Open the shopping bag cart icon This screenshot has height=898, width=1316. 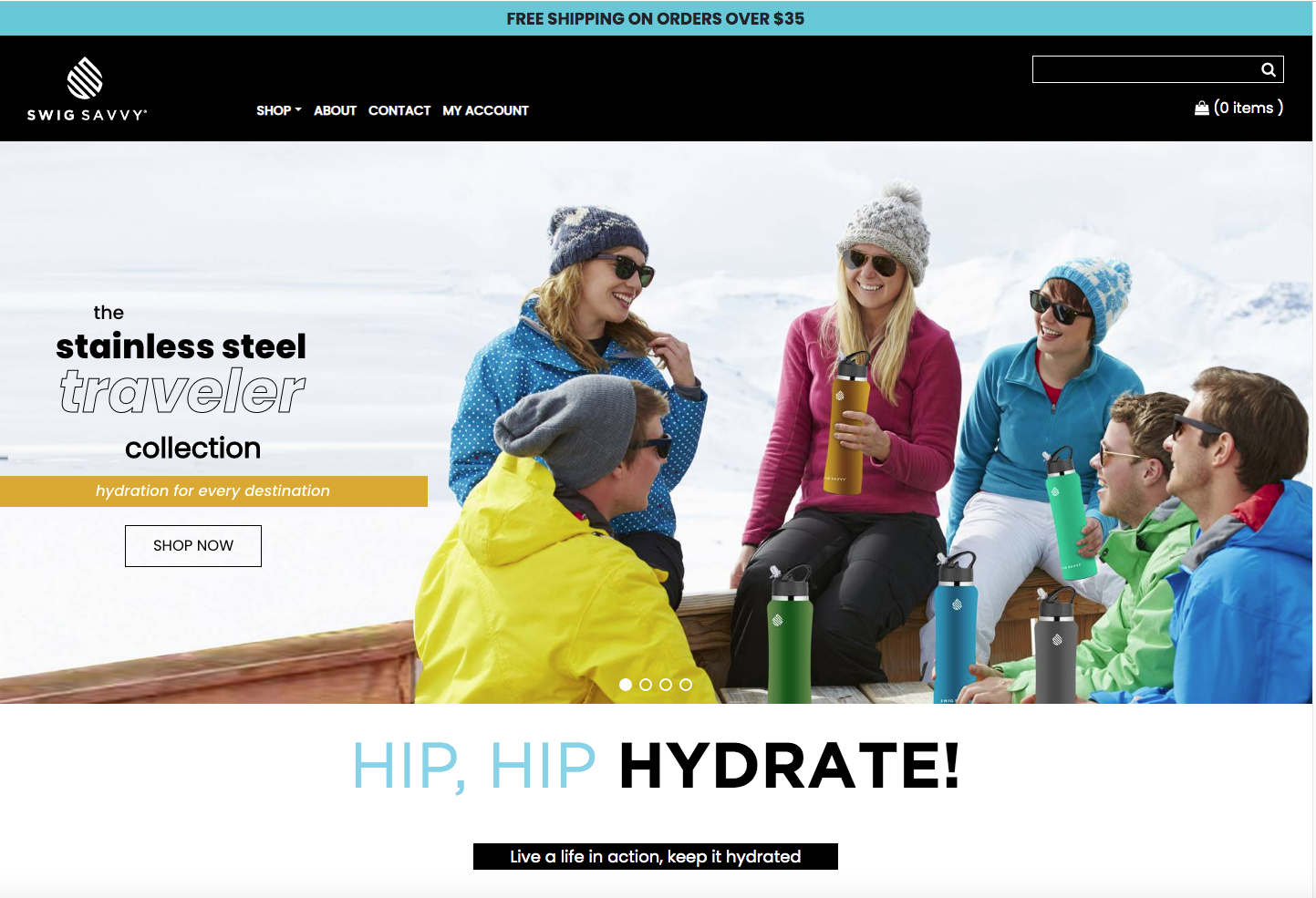click(x=1202, y=108)
